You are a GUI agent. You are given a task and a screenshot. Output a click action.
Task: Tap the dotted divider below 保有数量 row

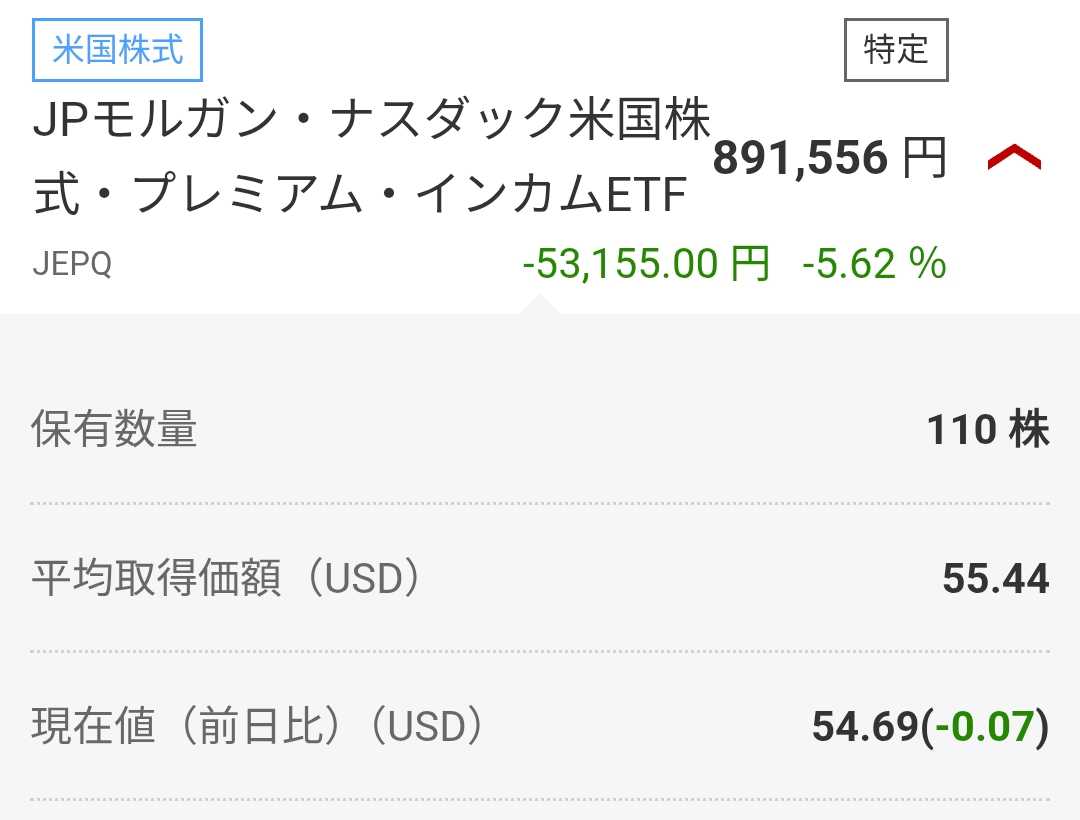click(540, 503)
